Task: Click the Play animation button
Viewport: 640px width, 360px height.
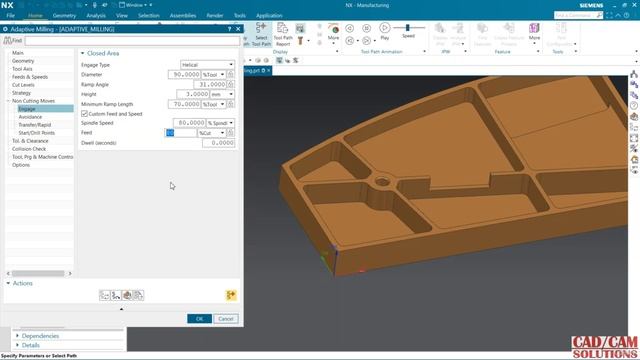Action: 384,28
